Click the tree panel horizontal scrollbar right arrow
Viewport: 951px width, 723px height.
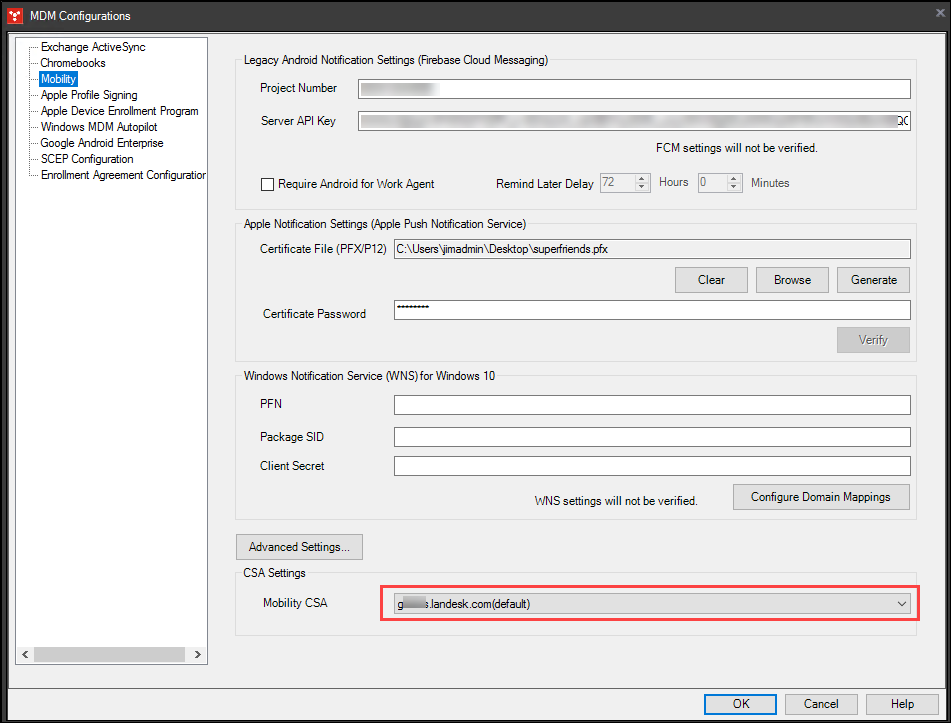(198, 654)
